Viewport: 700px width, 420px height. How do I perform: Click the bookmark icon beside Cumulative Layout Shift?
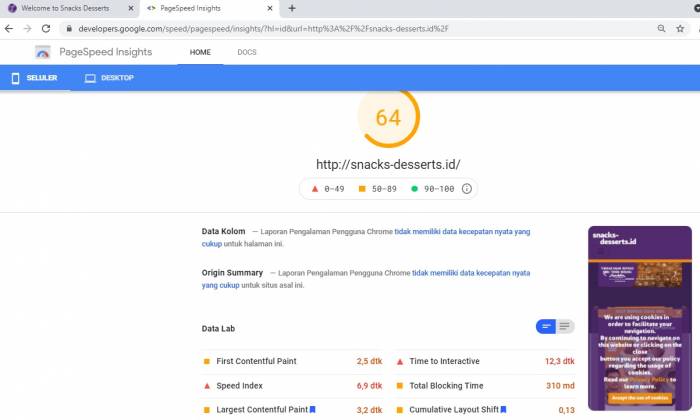(x=503, y=409)
